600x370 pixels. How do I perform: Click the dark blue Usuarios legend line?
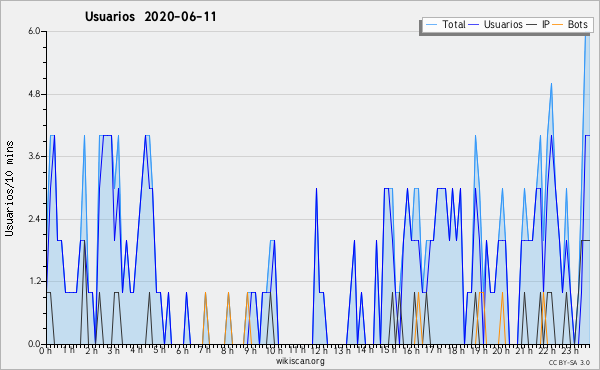[x=474, y=25]
